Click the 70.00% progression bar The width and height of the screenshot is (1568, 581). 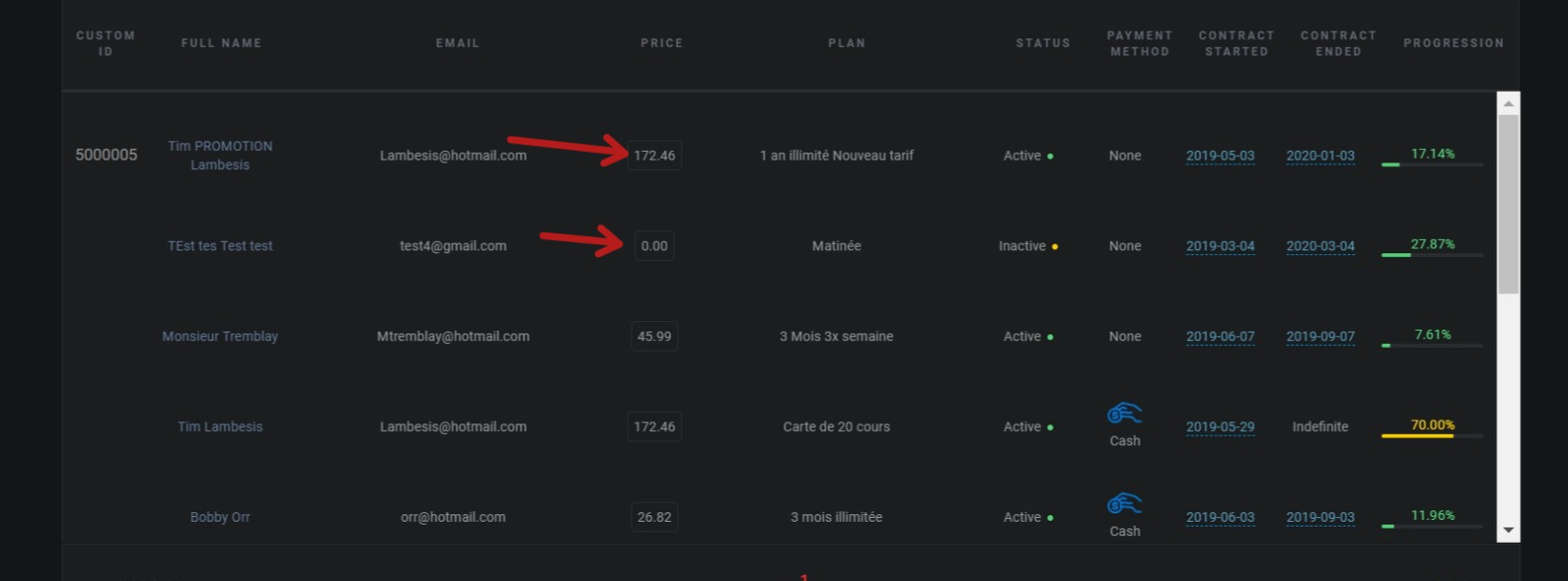click(x=1431, y=436)
